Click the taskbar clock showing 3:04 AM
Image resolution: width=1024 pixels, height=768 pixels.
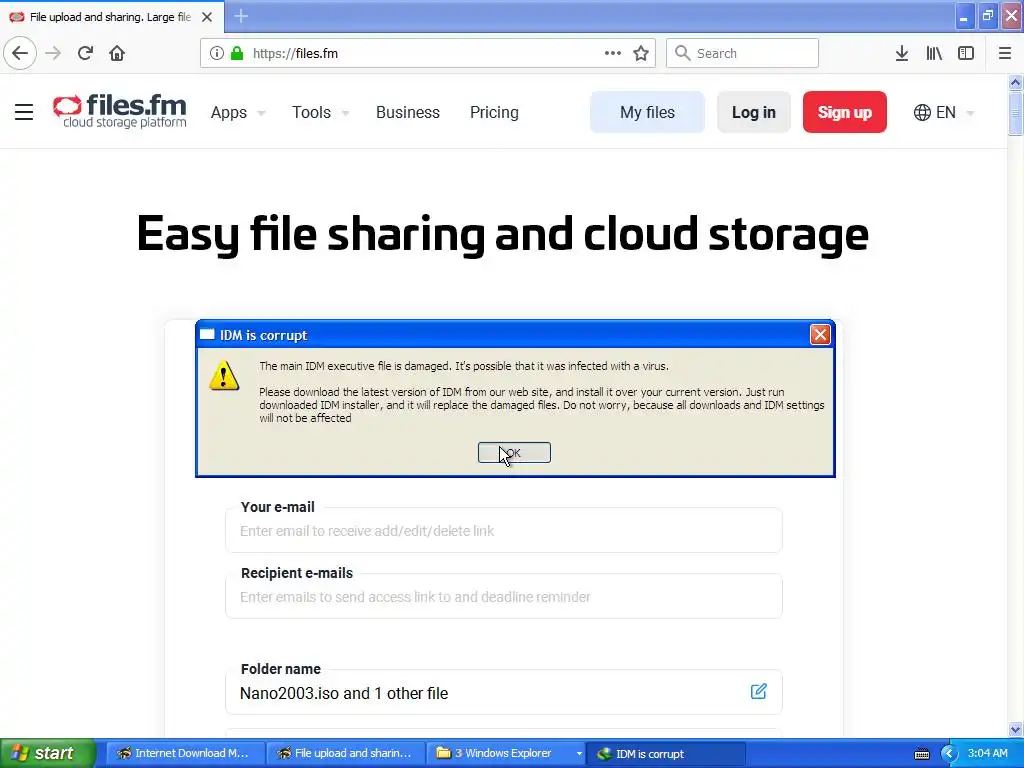coord(987,754)
